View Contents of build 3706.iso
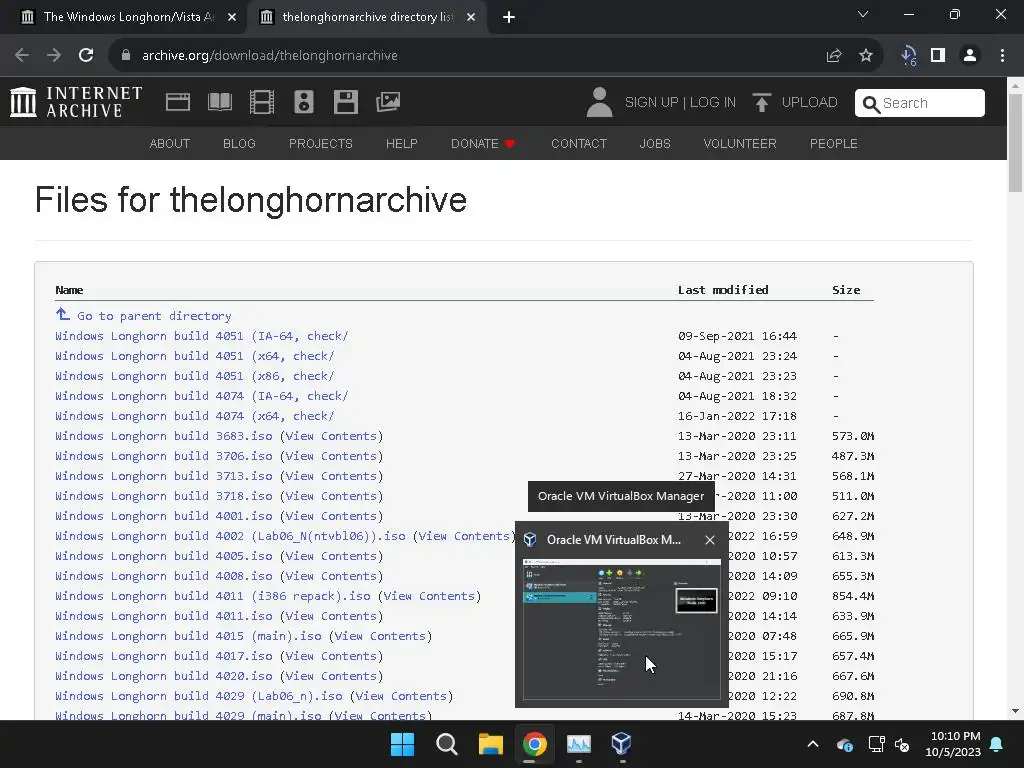The height and width of the screenshot is (768, 1024). pyautogui.click(x=331, y=456)
